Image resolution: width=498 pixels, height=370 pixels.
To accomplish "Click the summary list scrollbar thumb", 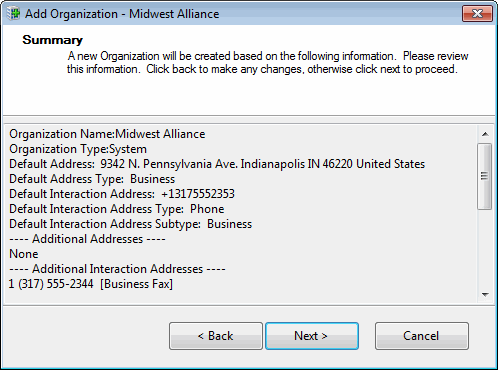I will tap(484, 176).
